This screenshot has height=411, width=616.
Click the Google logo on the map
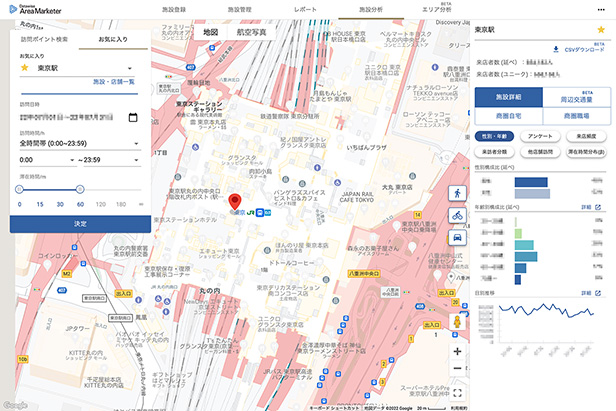15,405
